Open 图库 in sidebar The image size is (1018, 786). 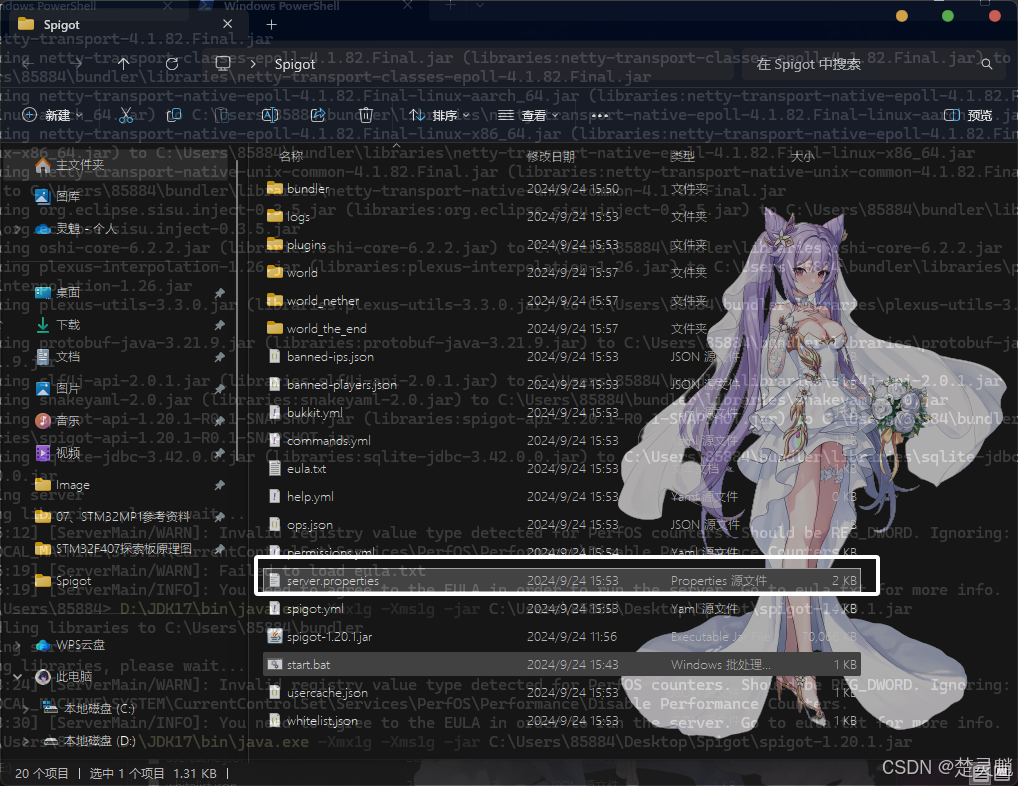(x=58, y=196)
